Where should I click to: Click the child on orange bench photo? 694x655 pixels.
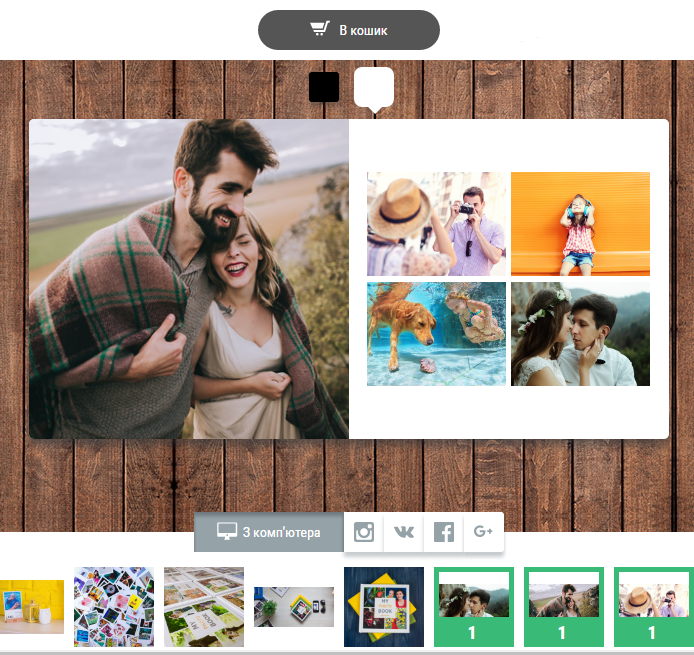pyautogui.click(x=580, y=224)
